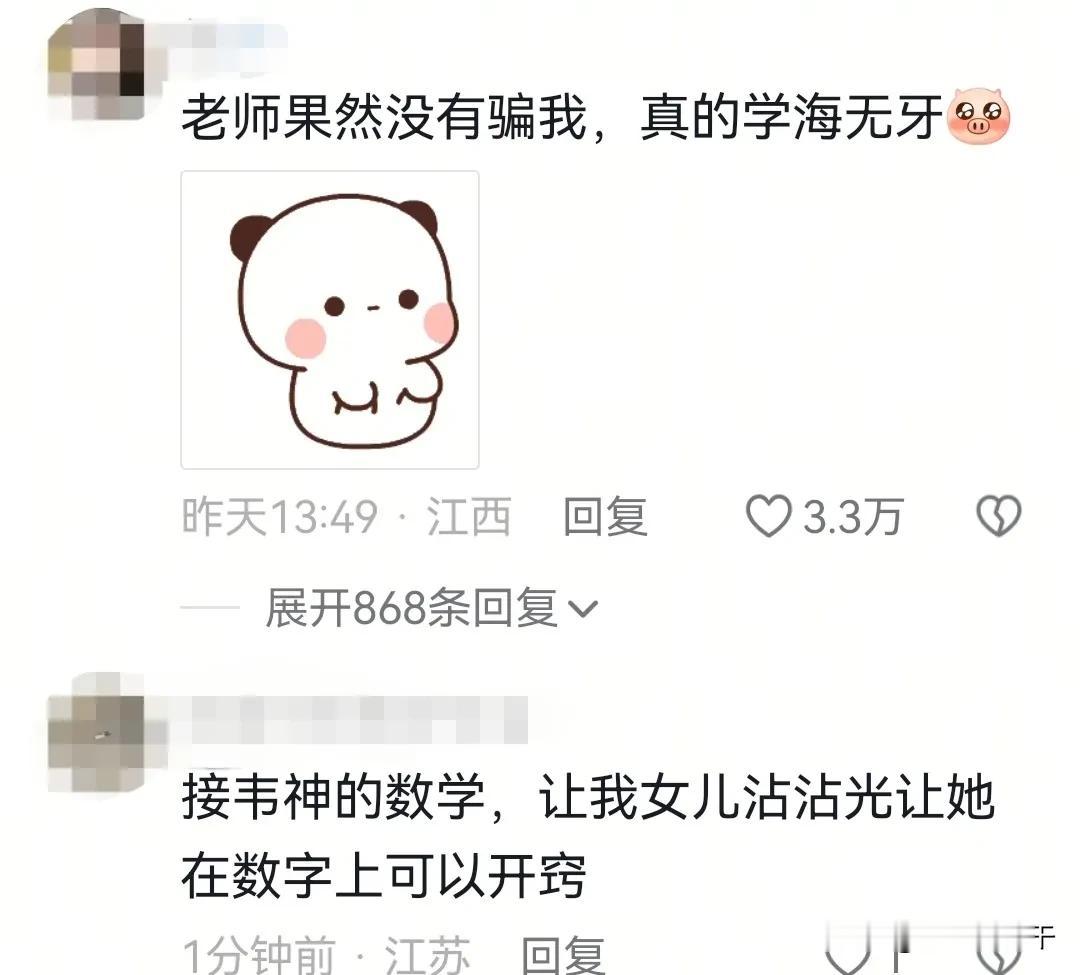Click the 1分钟前 timestamp
The image size is (1080, 975).
[259, 956]
